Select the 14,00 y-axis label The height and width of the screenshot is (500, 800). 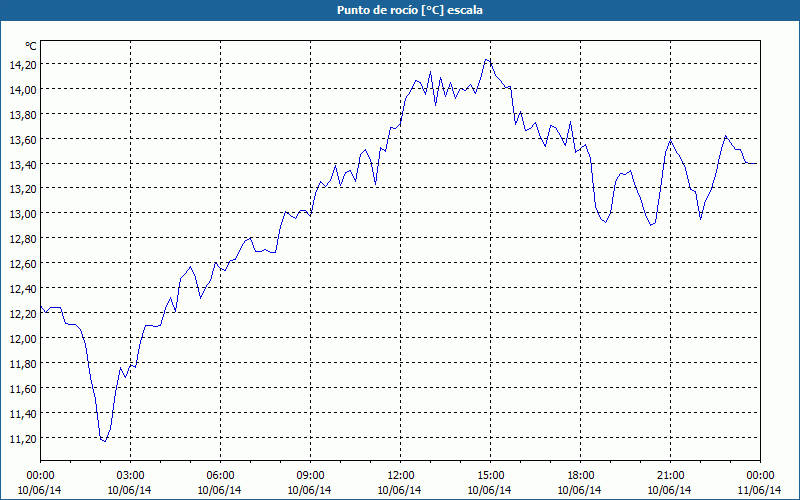23,89
